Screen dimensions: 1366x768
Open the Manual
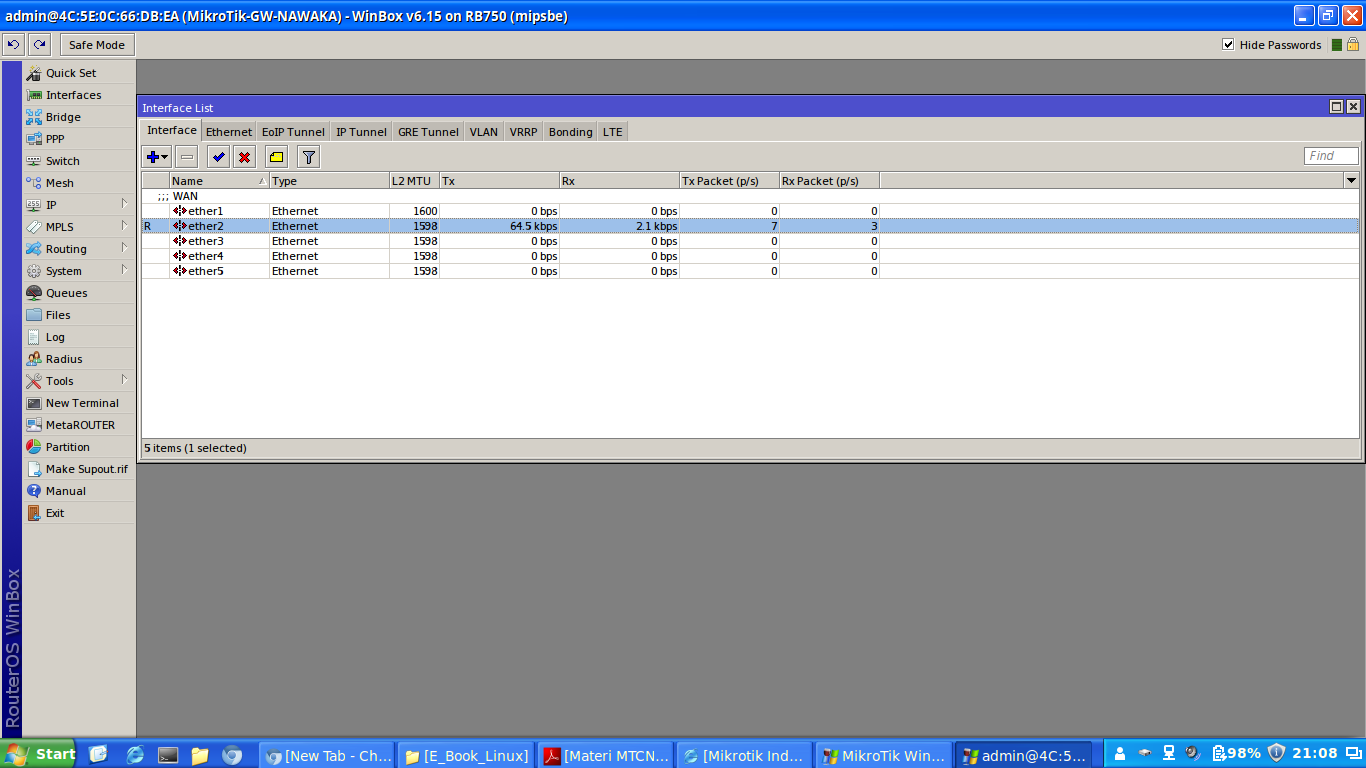78,491
